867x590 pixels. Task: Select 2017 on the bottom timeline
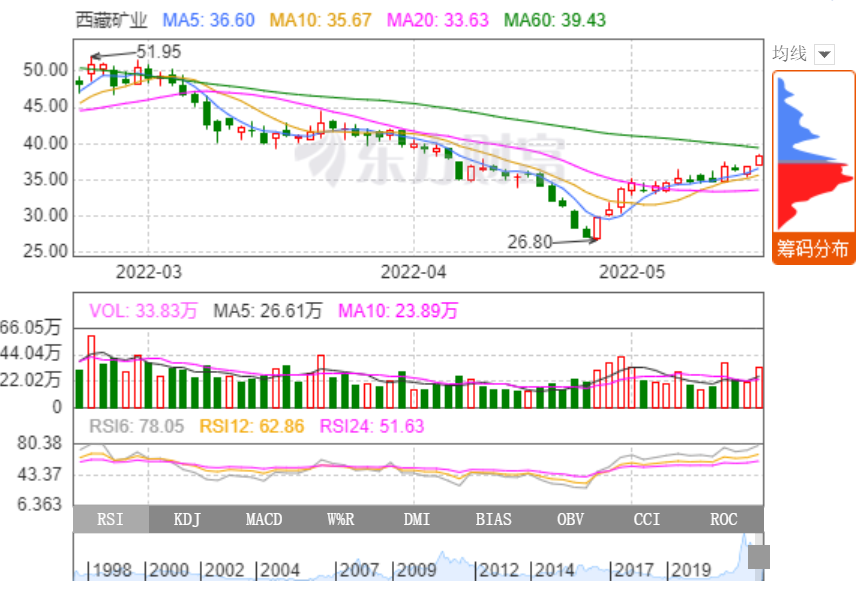(x=633, y=570)
